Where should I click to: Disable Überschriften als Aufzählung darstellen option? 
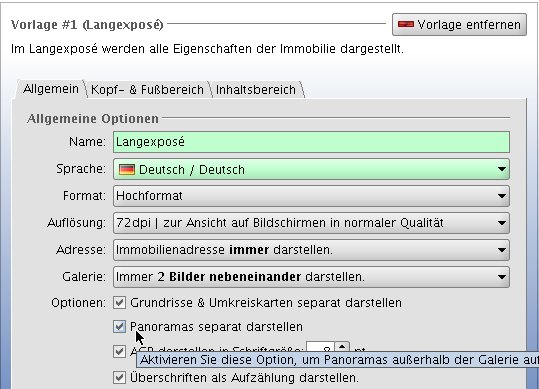(119, 377)
